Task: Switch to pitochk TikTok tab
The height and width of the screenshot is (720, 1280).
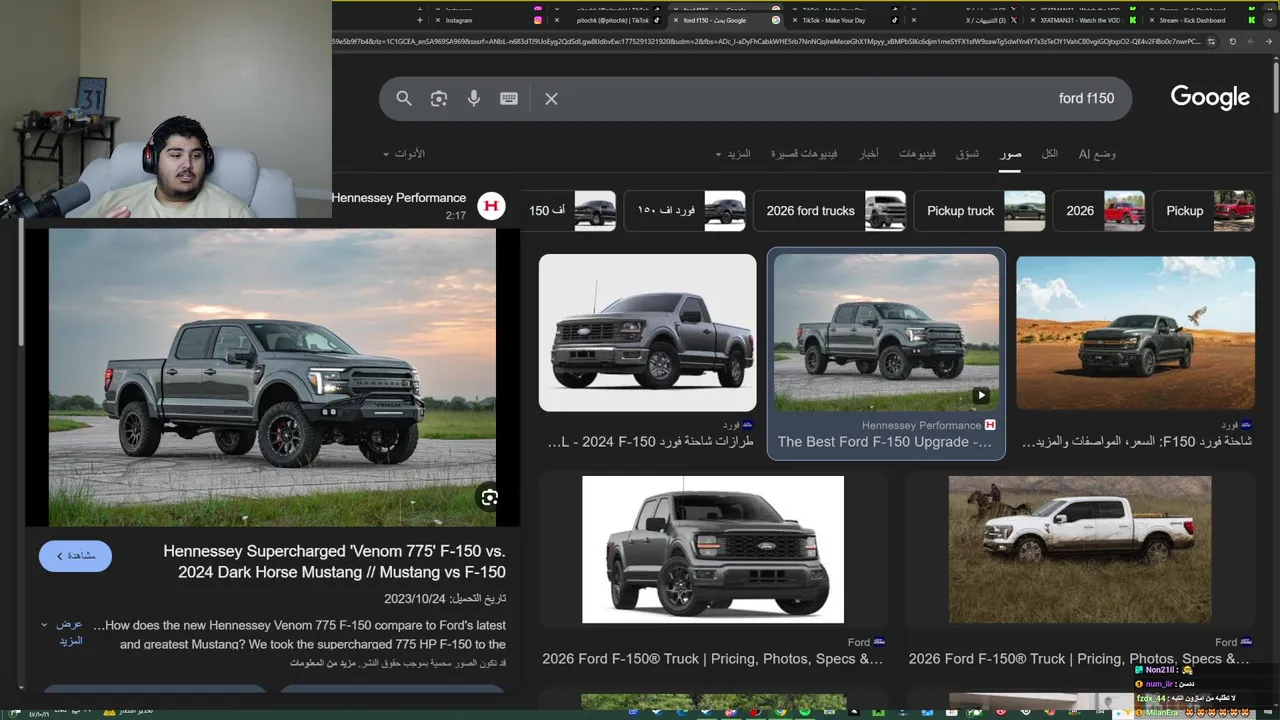Action: pos(610,20)
